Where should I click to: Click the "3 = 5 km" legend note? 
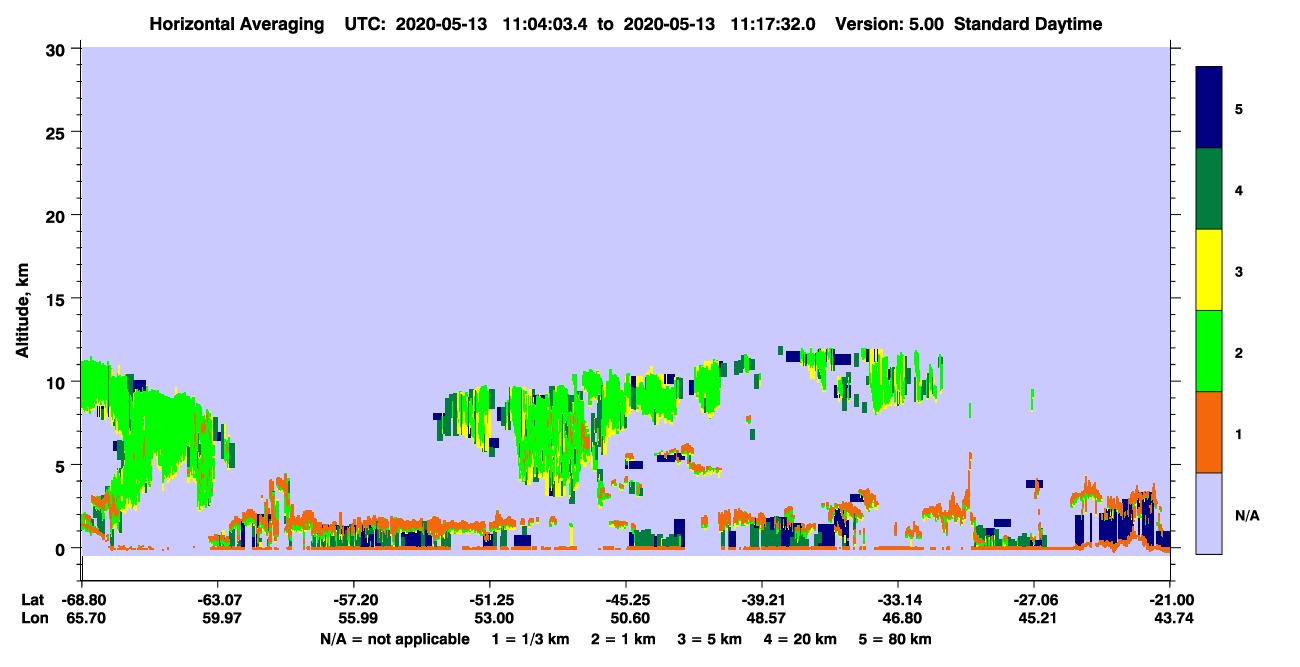711,639
